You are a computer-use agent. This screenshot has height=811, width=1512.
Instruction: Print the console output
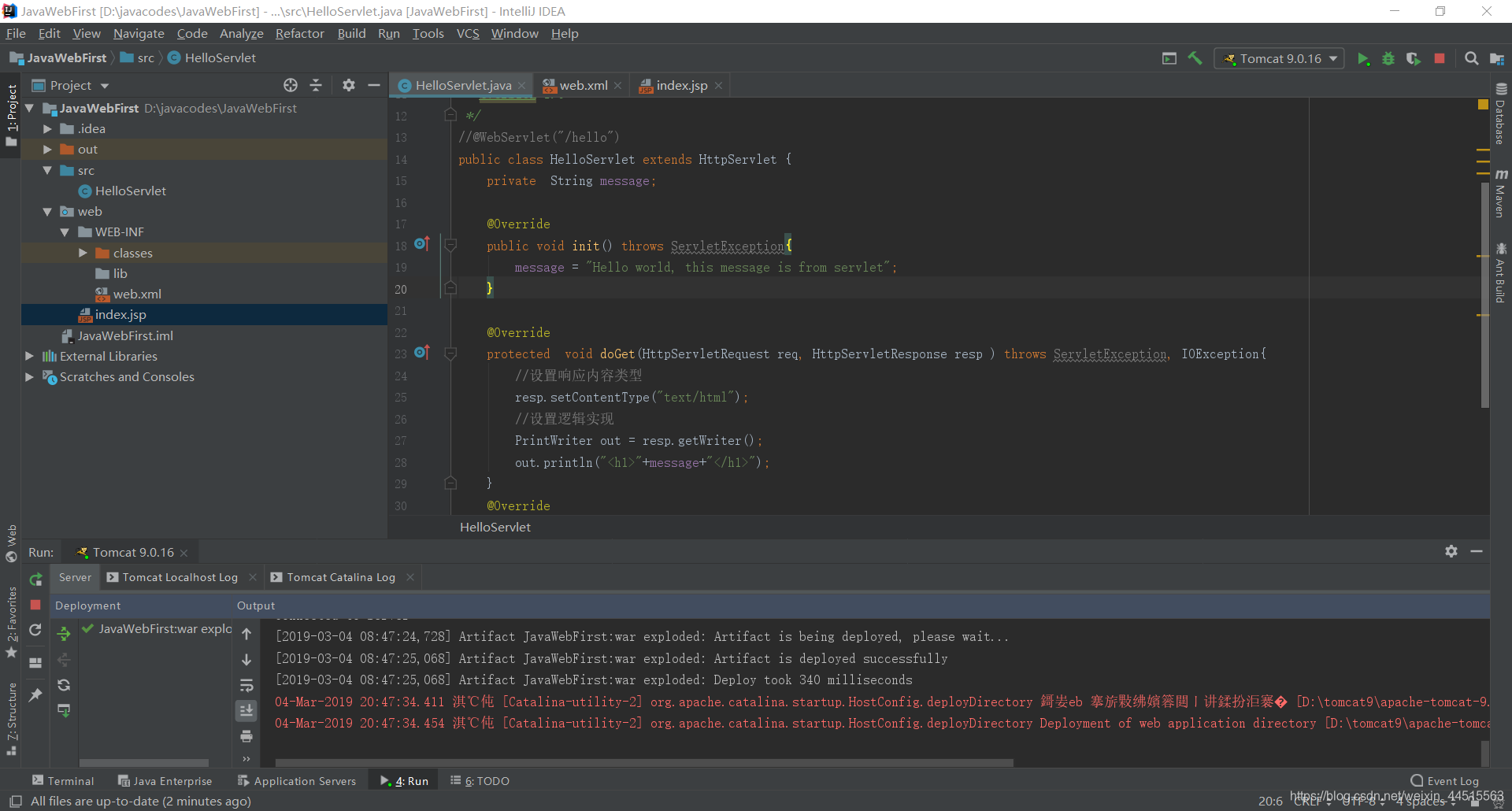tap(246, 736)
